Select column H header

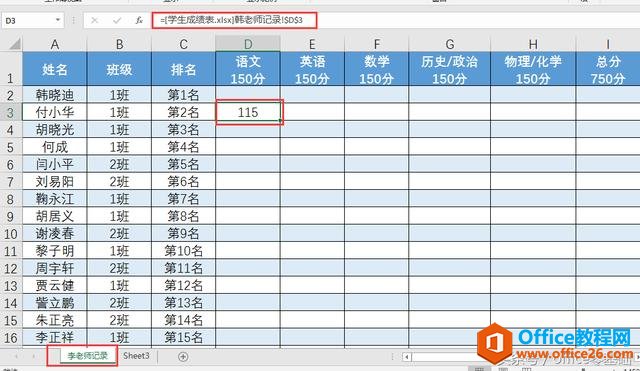click(533, 44)
